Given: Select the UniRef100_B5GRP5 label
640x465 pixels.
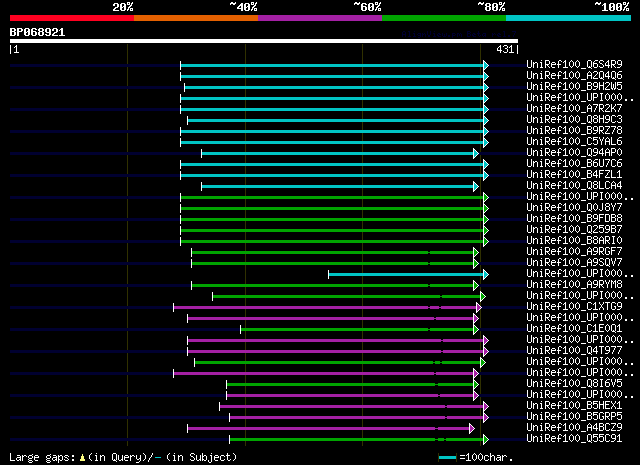Looking at the screenshot, I should pyautogui.click(x=574, y=417).
